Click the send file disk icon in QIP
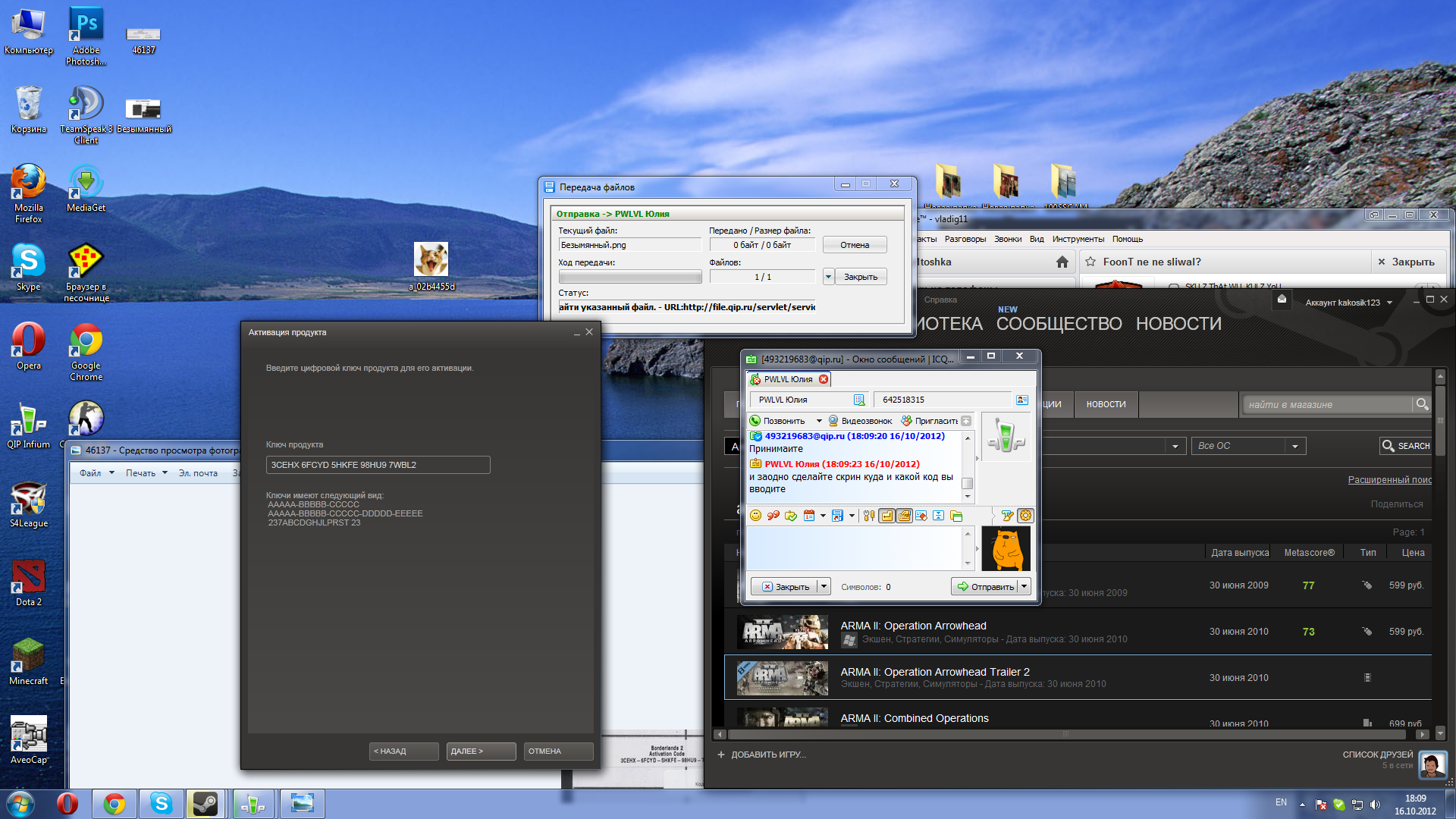 (837, 516)
